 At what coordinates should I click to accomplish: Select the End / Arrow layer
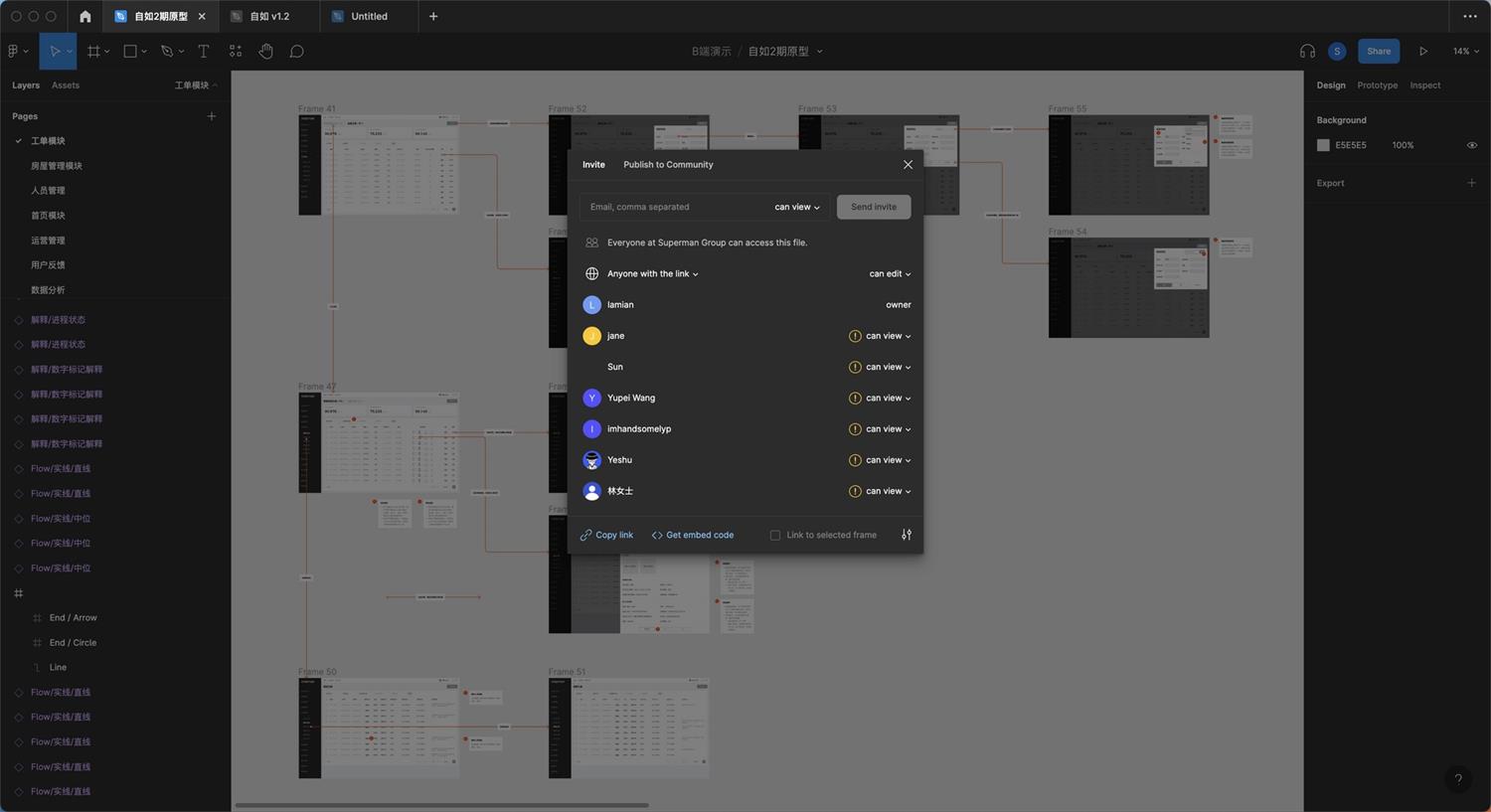click(73, 618)
